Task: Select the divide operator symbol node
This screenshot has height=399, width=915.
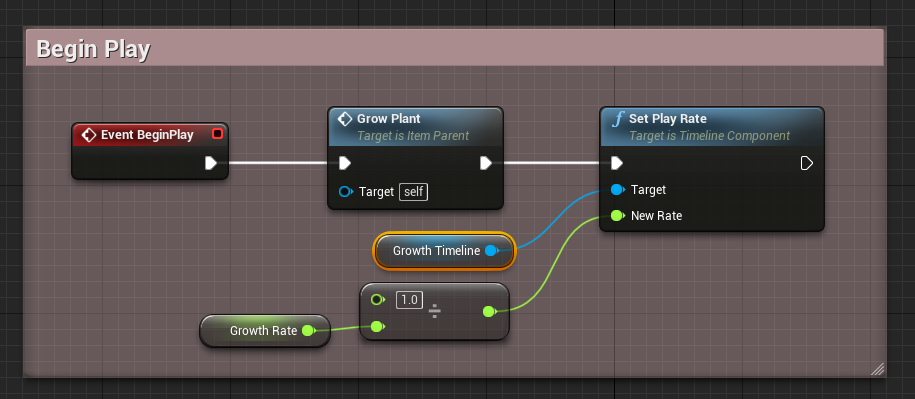Action: [x=435, y=312]
